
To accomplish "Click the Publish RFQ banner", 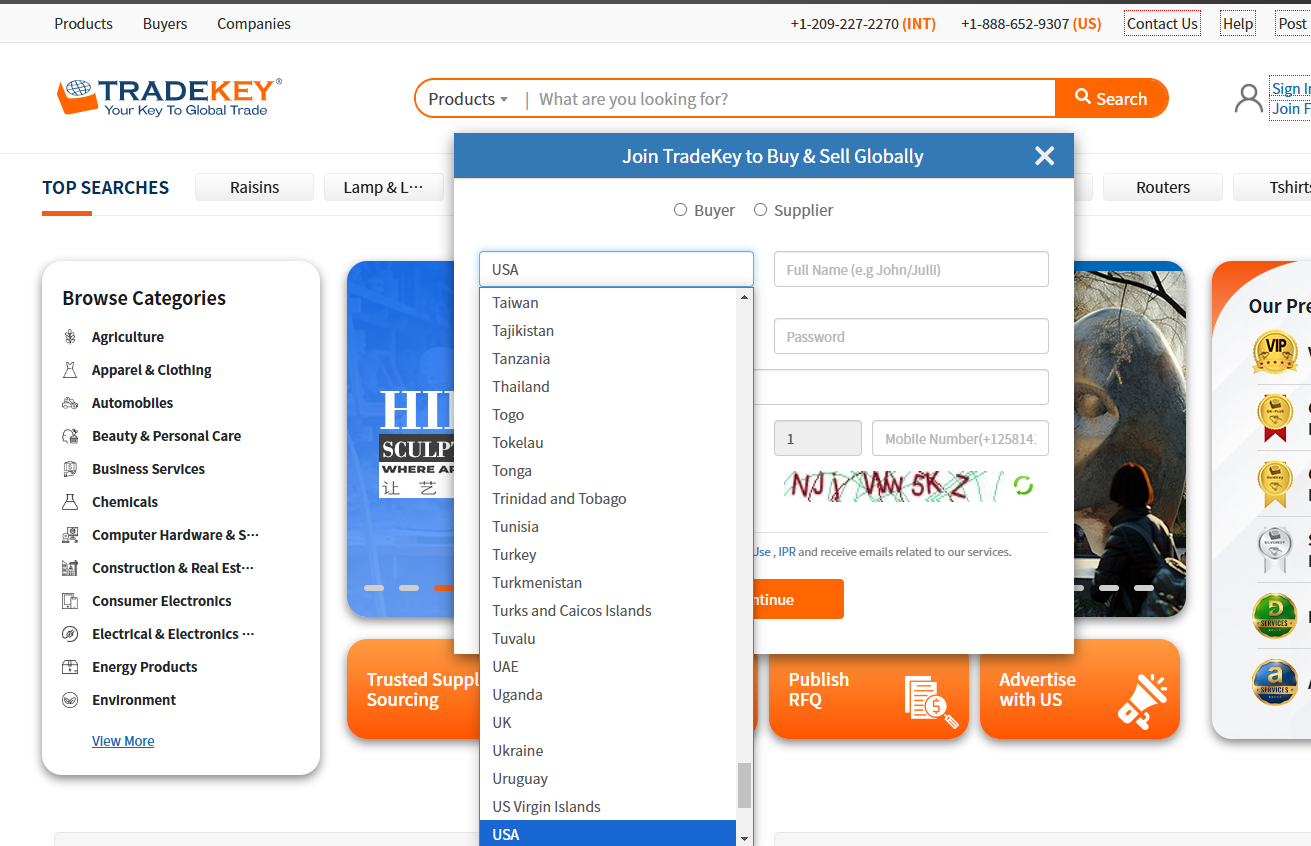I will pos(869,689).
